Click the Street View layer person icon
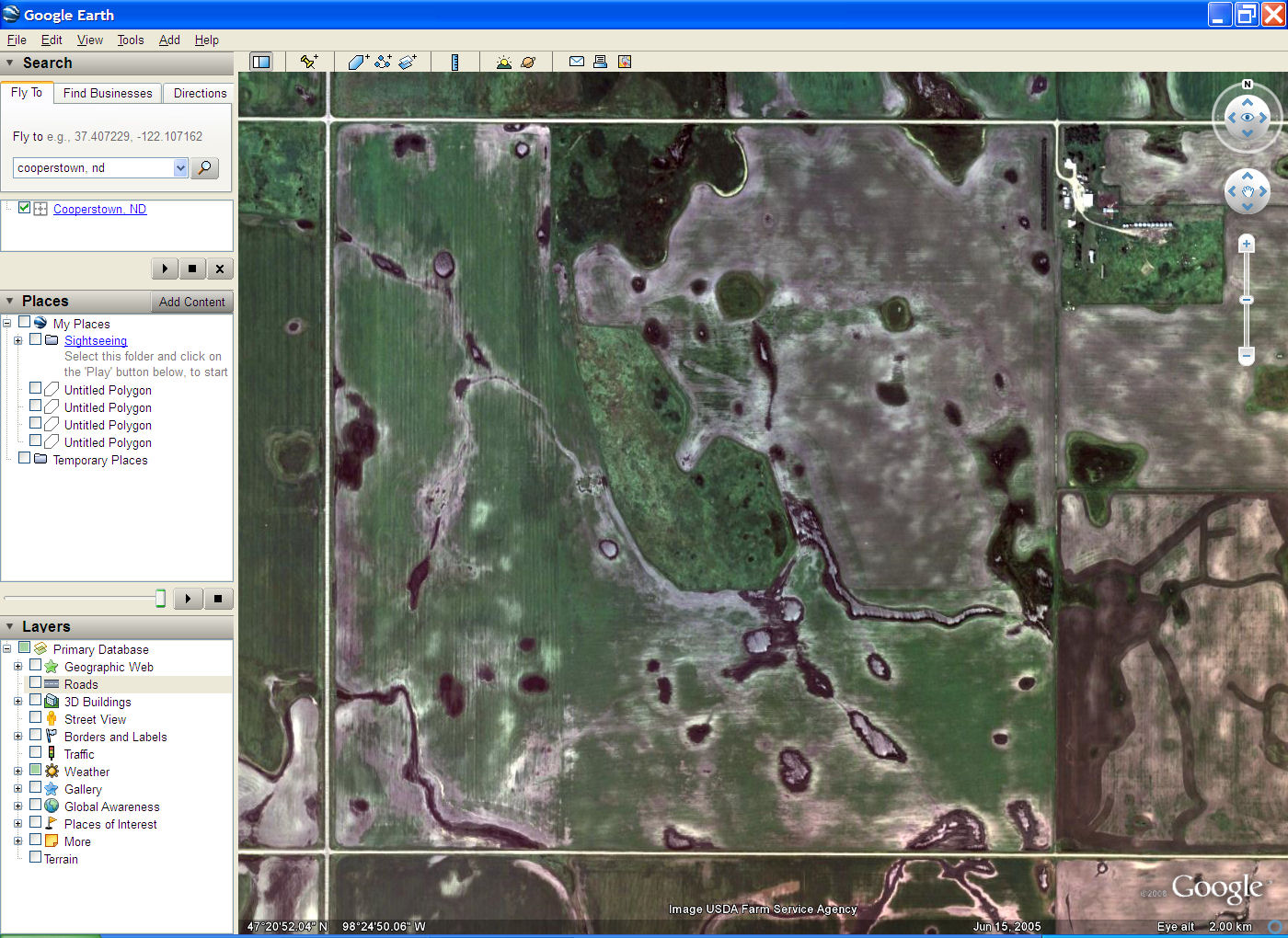The image size is (1288, 938). [52, 719]
